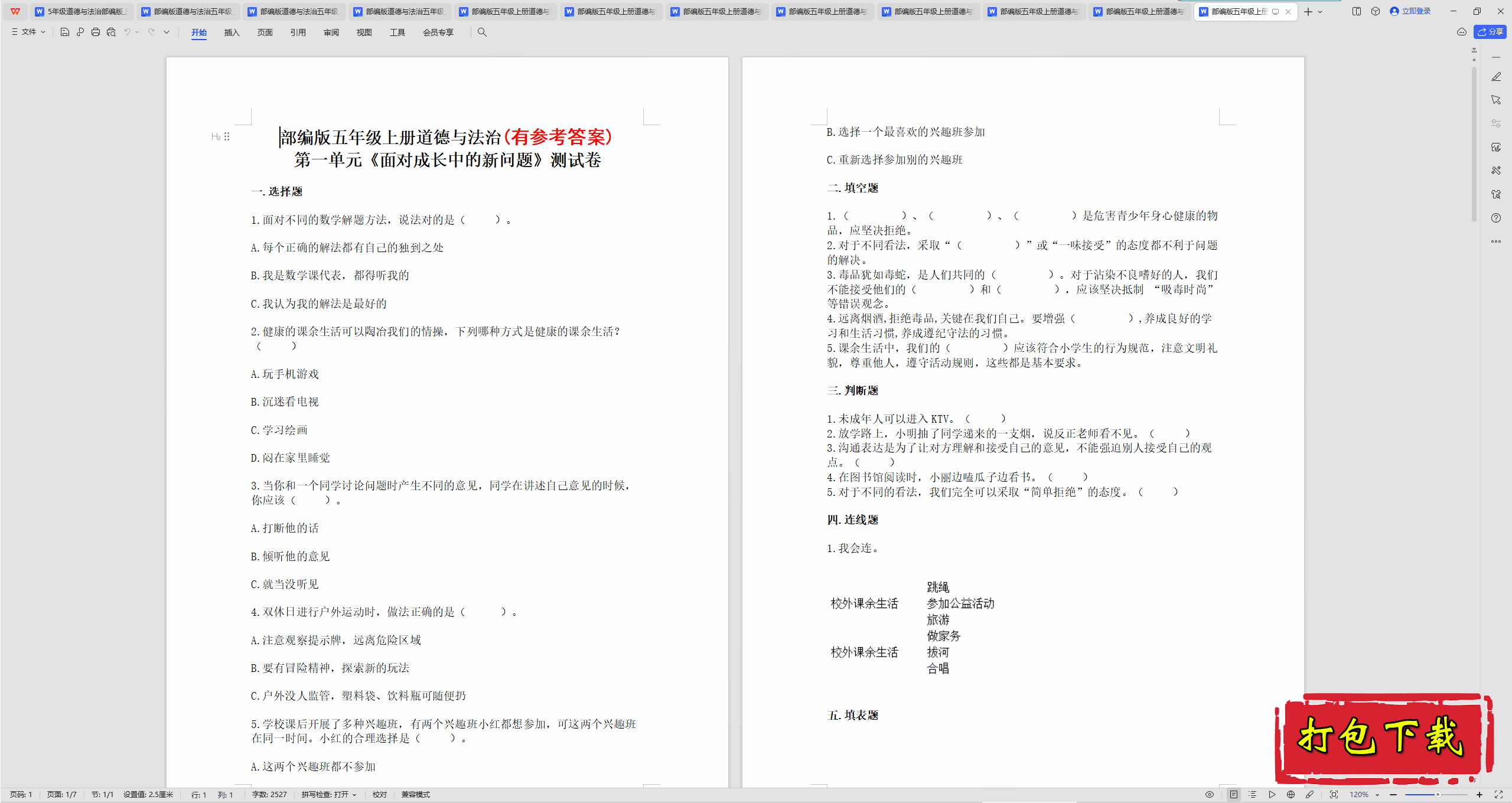Click the 校对 proofreading button in status bar
Image resolution: width=1512 pixels, height=803 pixels.
click(x=380, y=795)
